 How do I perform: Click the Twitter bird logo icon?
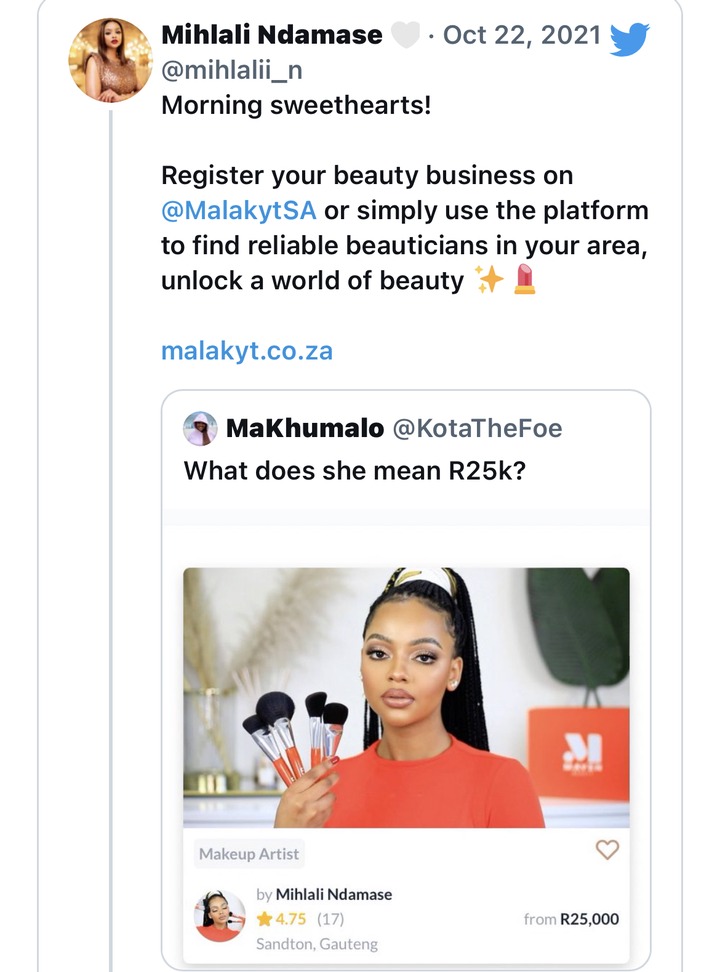tap(629, 38)
